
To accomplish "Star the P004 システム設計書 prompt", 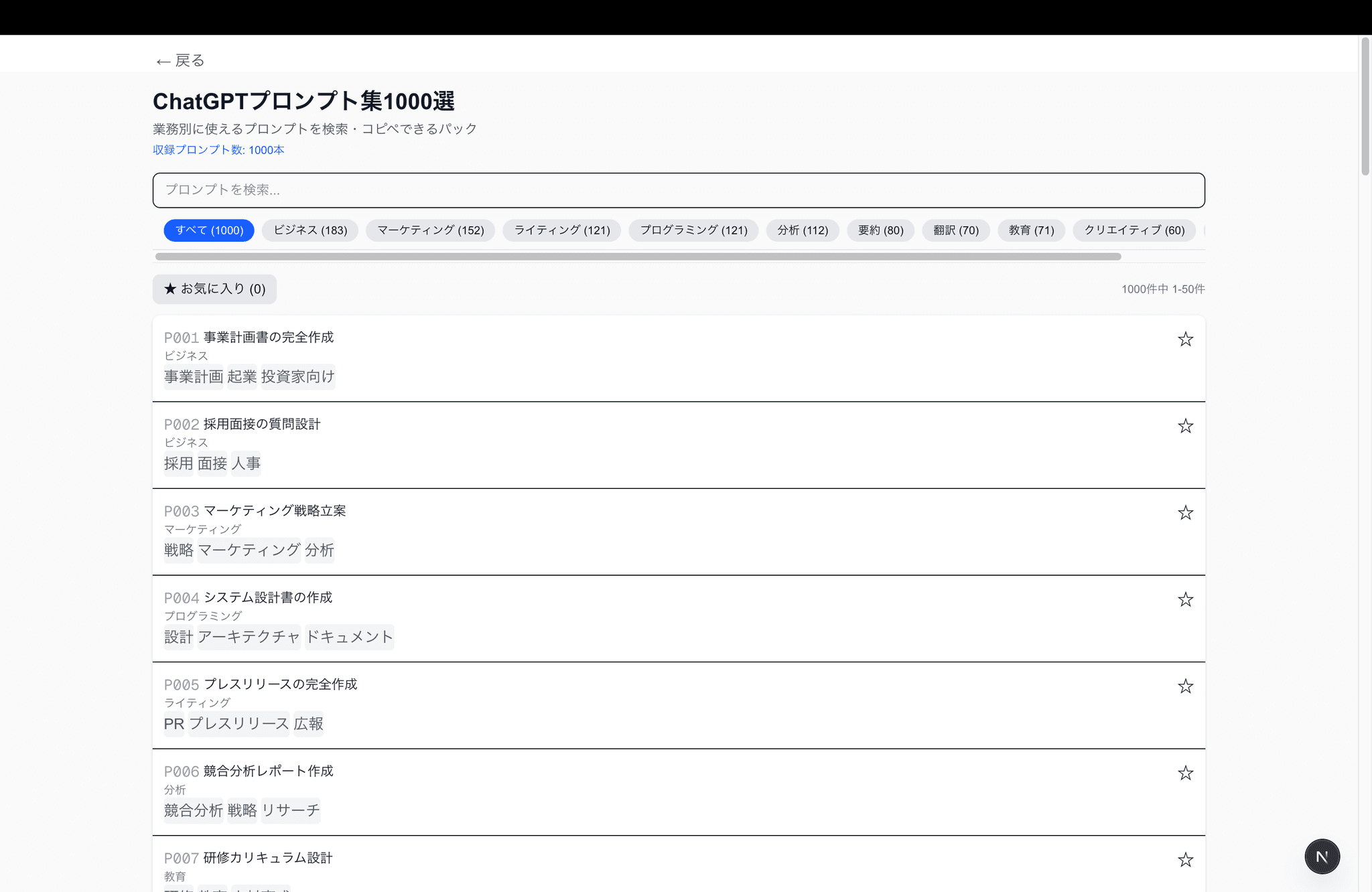I will pyautogui.click(x=1185, y=599).
